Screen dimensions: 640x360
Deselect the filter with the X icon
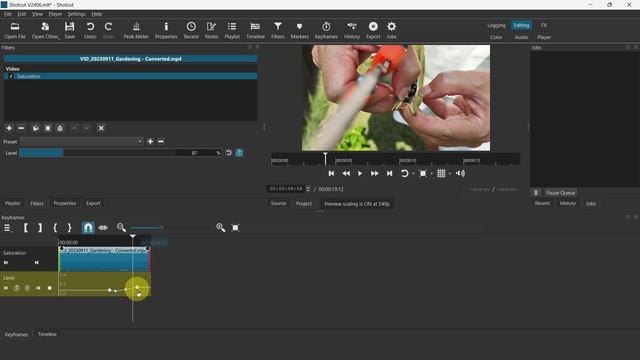[x=101, y=128]
